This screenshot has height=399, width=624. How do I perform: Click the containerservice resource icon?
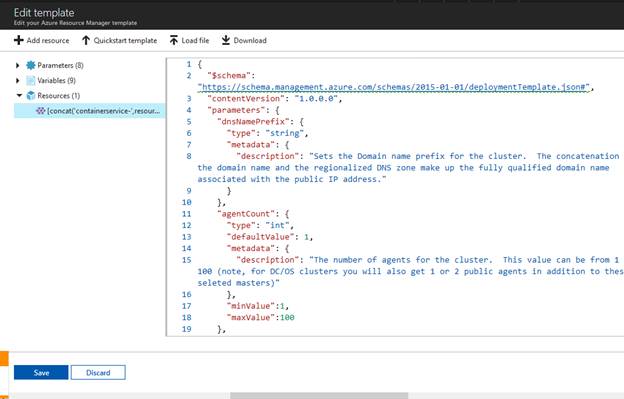pos(41,111)
